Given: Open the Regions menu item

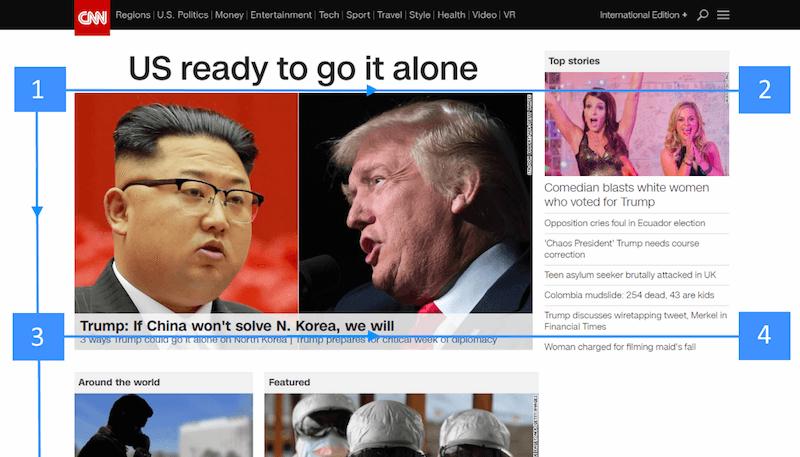Looking at the screenshot, I should 132,15.
